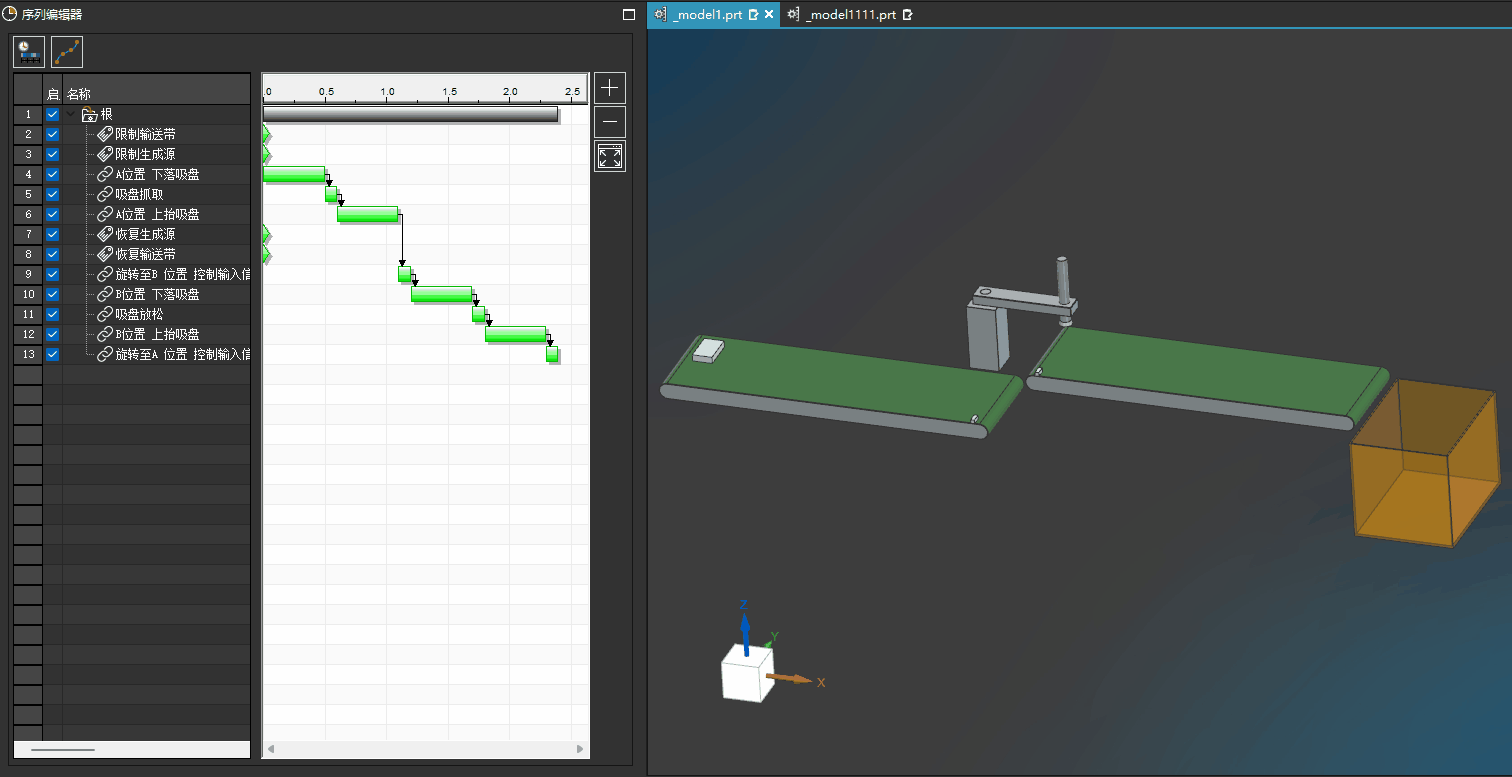
Task: Click the 限制输送带 green start marker
Action: click(266, 134)
